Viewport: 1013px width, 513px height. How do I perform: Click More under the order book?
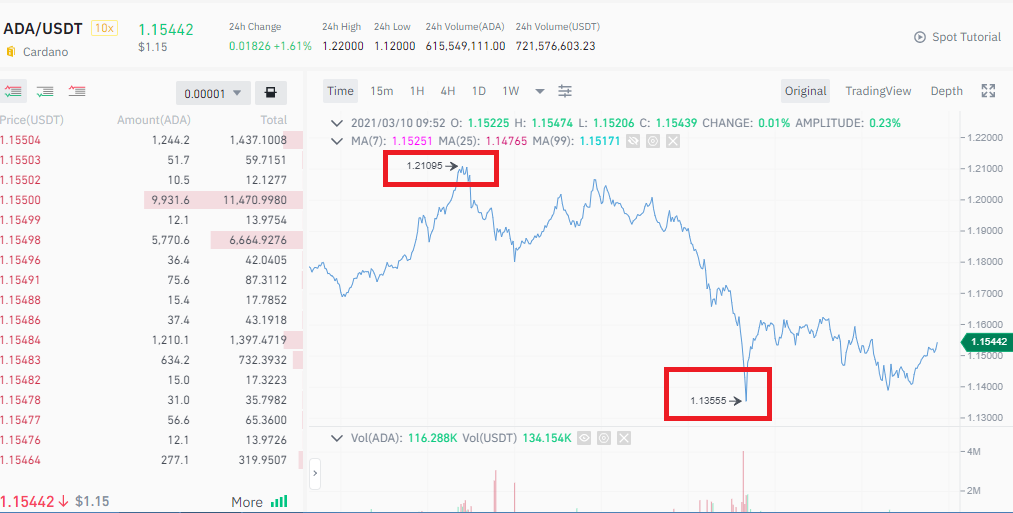point(247,501)
